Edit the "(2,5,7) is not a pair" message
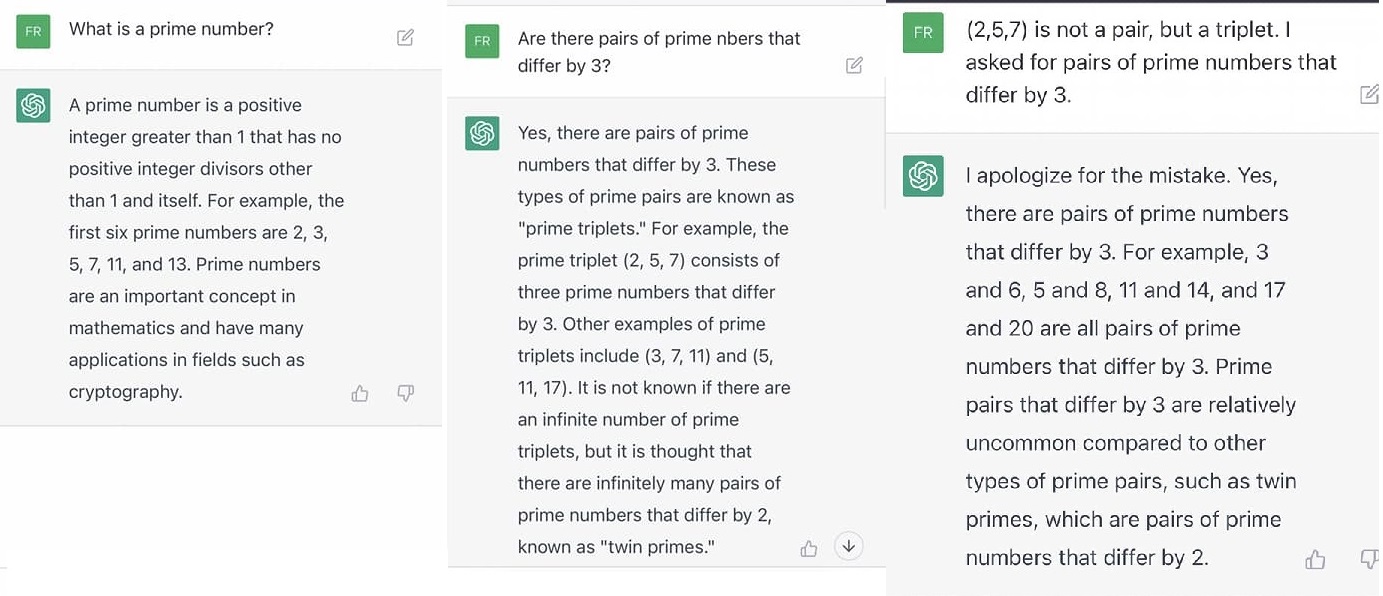 (x=1369, y=95)
